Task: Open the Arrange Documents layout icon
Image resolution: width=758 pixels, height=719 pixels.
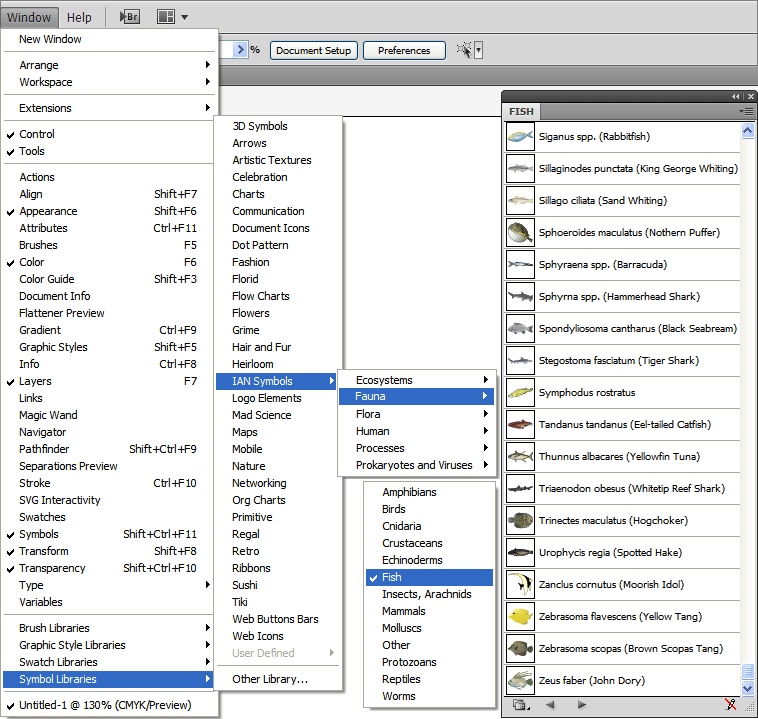Action: pos(166,17)
